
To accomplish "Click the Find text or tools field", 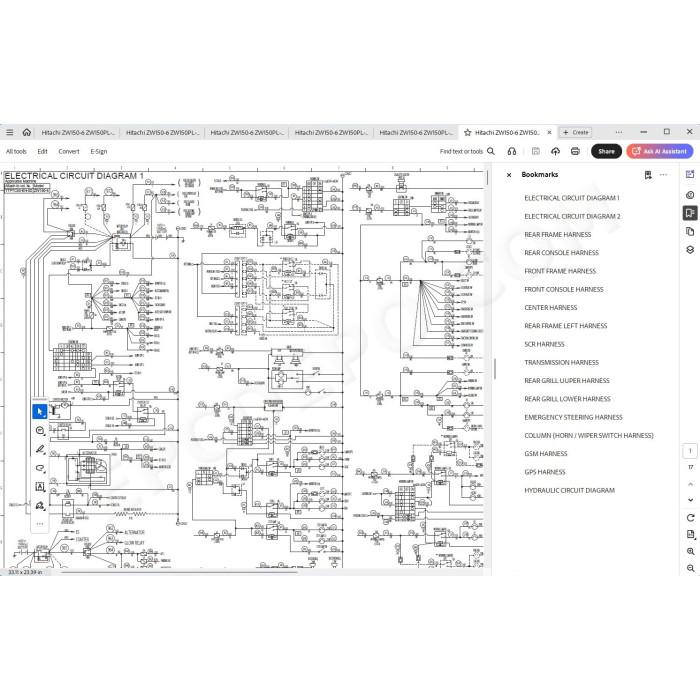I will (461, 151).
